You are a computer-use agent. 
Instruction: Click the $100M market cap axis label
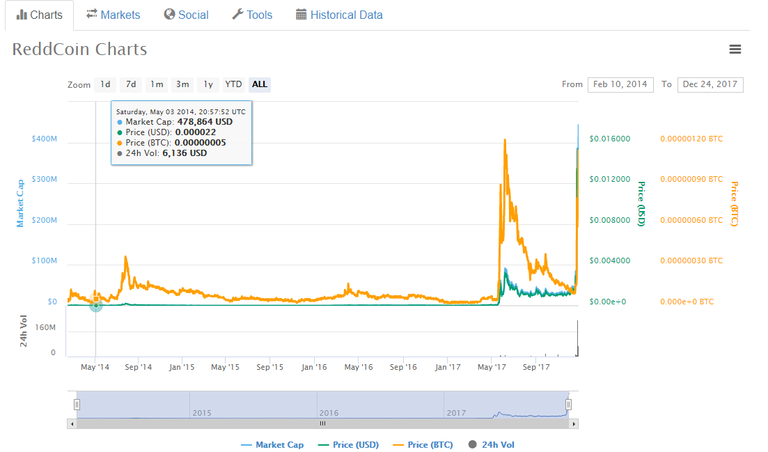(x=45, y=261)
